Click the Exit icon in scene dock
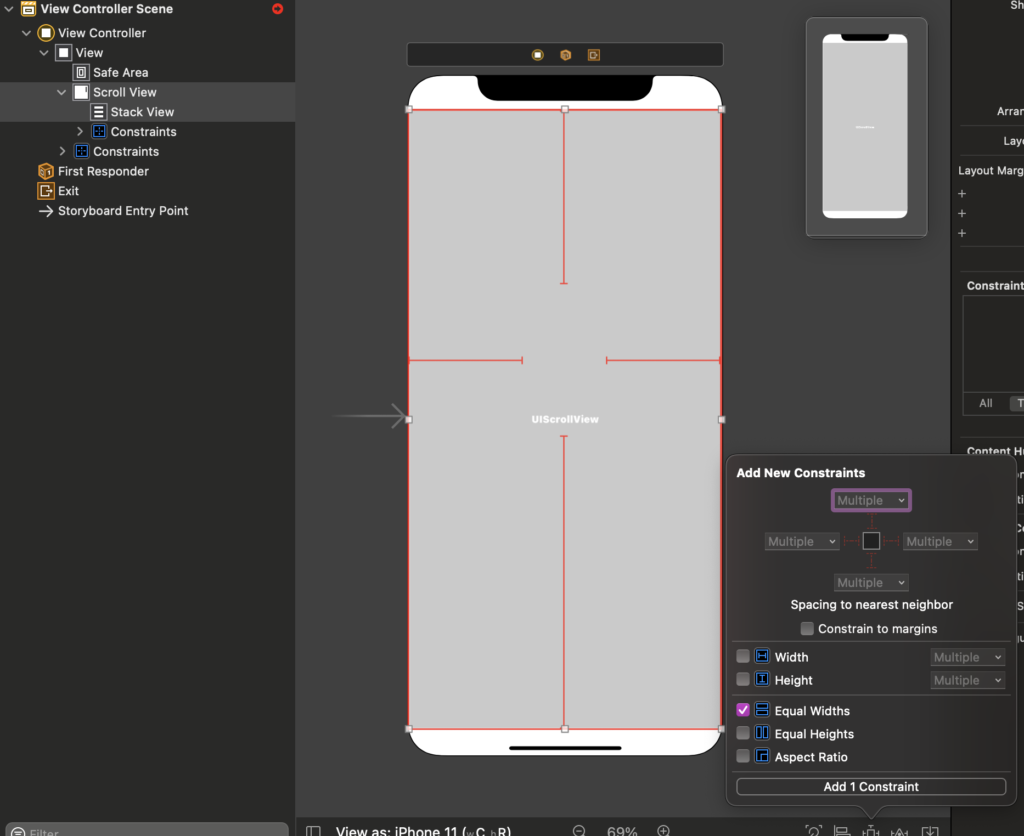Screen dimensions: 1024x836 tap(594, 55)
